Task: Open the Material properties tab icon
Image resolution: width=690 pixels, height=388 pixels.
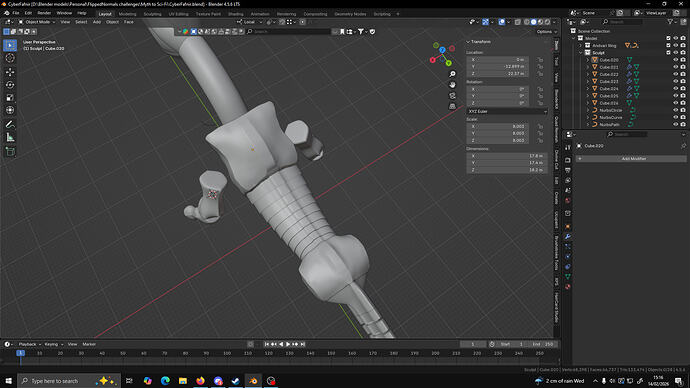Action: [x=568, y=287]
